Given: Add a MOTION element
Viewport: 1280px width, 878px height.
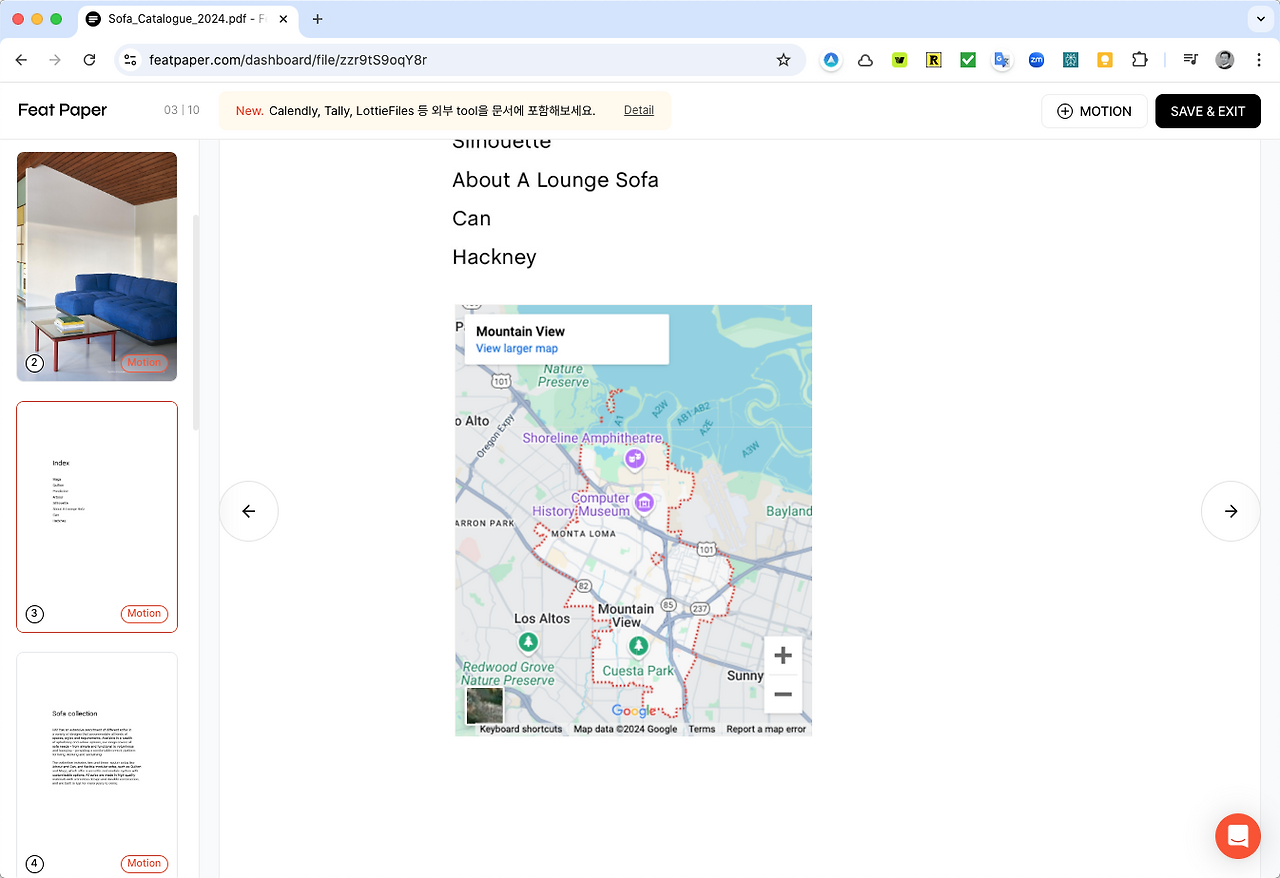Looking at the screenshot, I should [1094, 111].
